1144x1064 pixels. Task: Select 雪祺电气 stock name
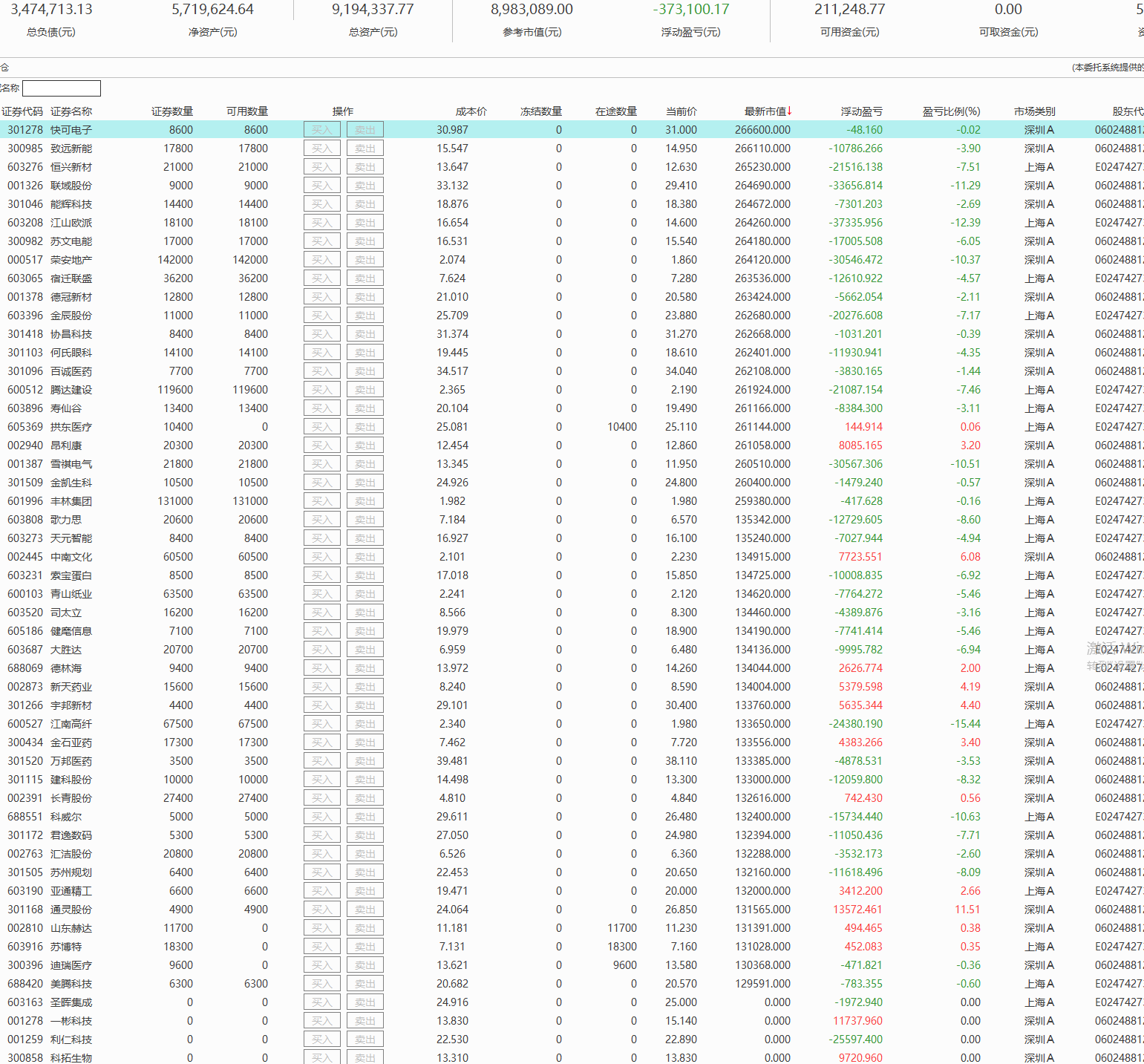[x=71, y=464]
